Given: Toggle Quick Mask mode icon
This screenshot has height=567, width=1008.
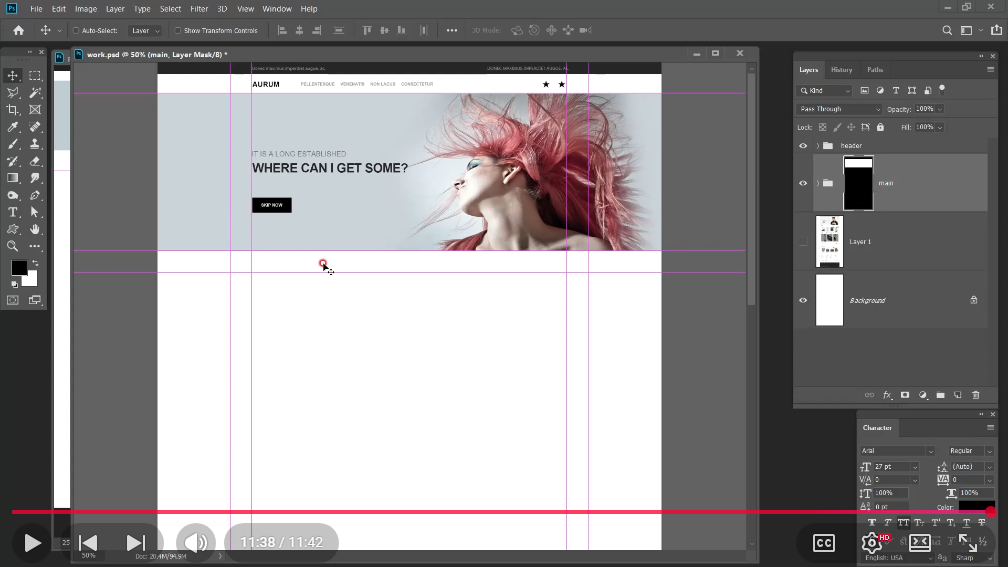Looking at the screenshot, I should (13, 300).
